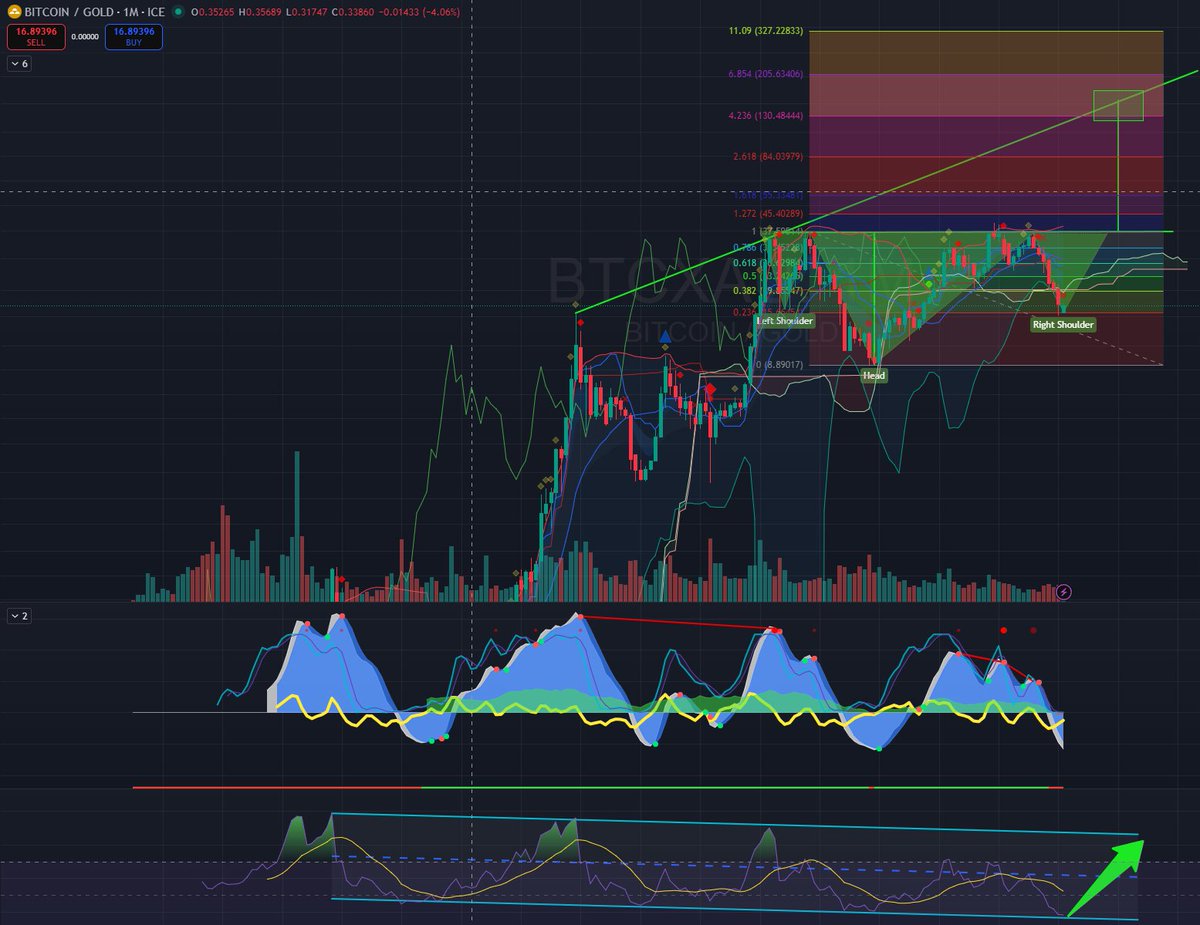Select the green target rectangle drawing

[1118, 105]
